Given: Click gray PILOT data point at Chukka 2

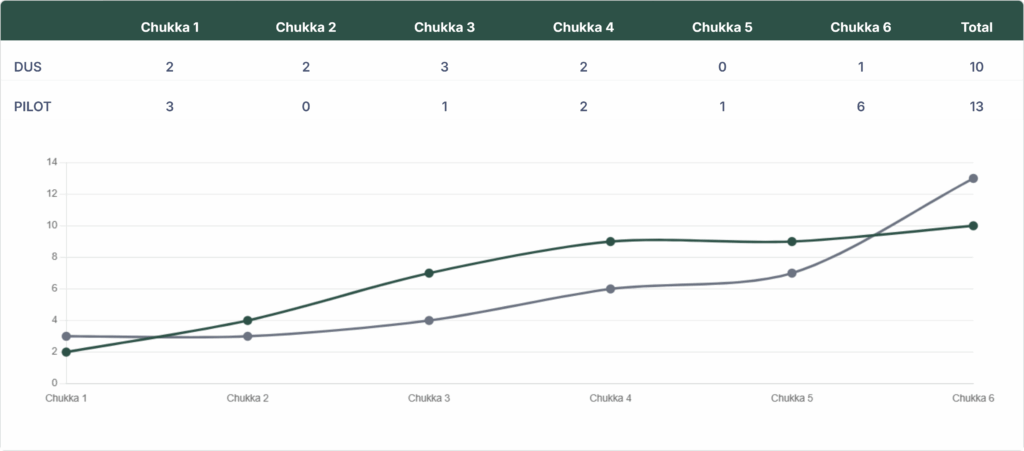Looking at the screenshot, I should pos(247,336).
